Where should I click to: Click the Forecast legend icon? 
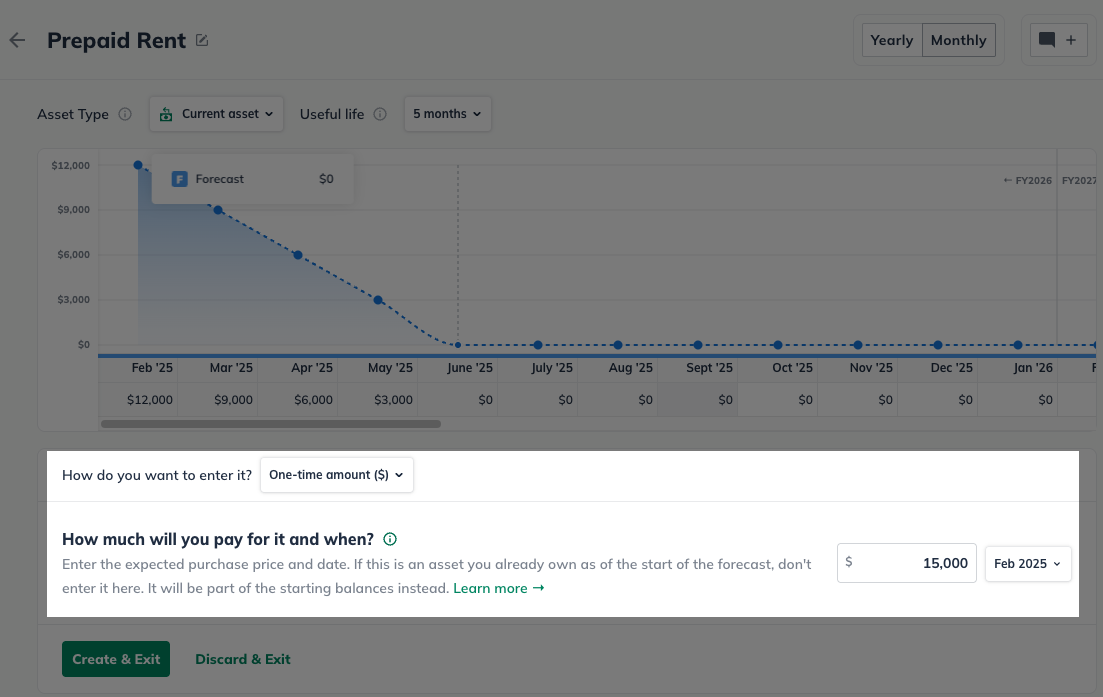(x=180, y=179)
